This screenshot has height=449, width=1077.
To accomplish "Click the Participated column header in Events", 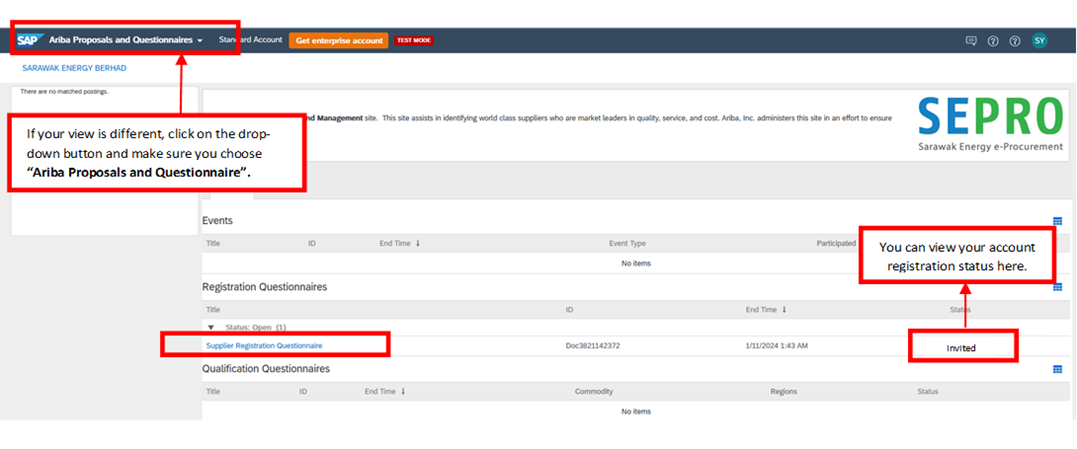I will pyautogui.click(x=836, y=243).
